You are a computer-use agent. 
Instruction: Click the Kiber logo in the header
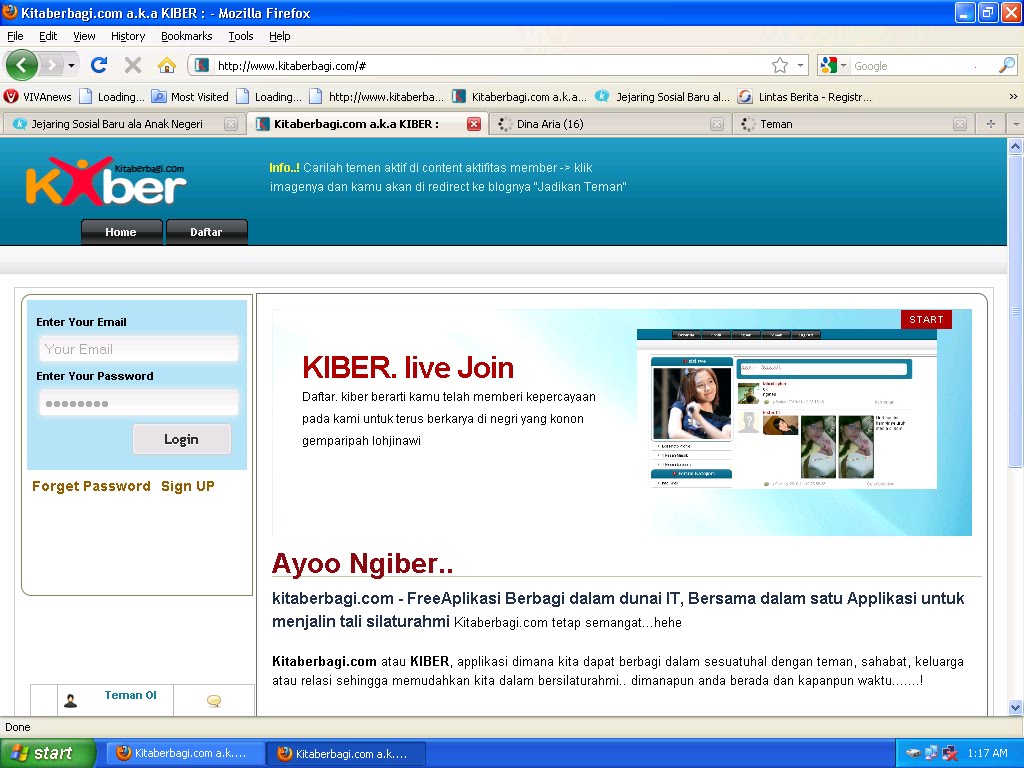(x=105, y=181)
